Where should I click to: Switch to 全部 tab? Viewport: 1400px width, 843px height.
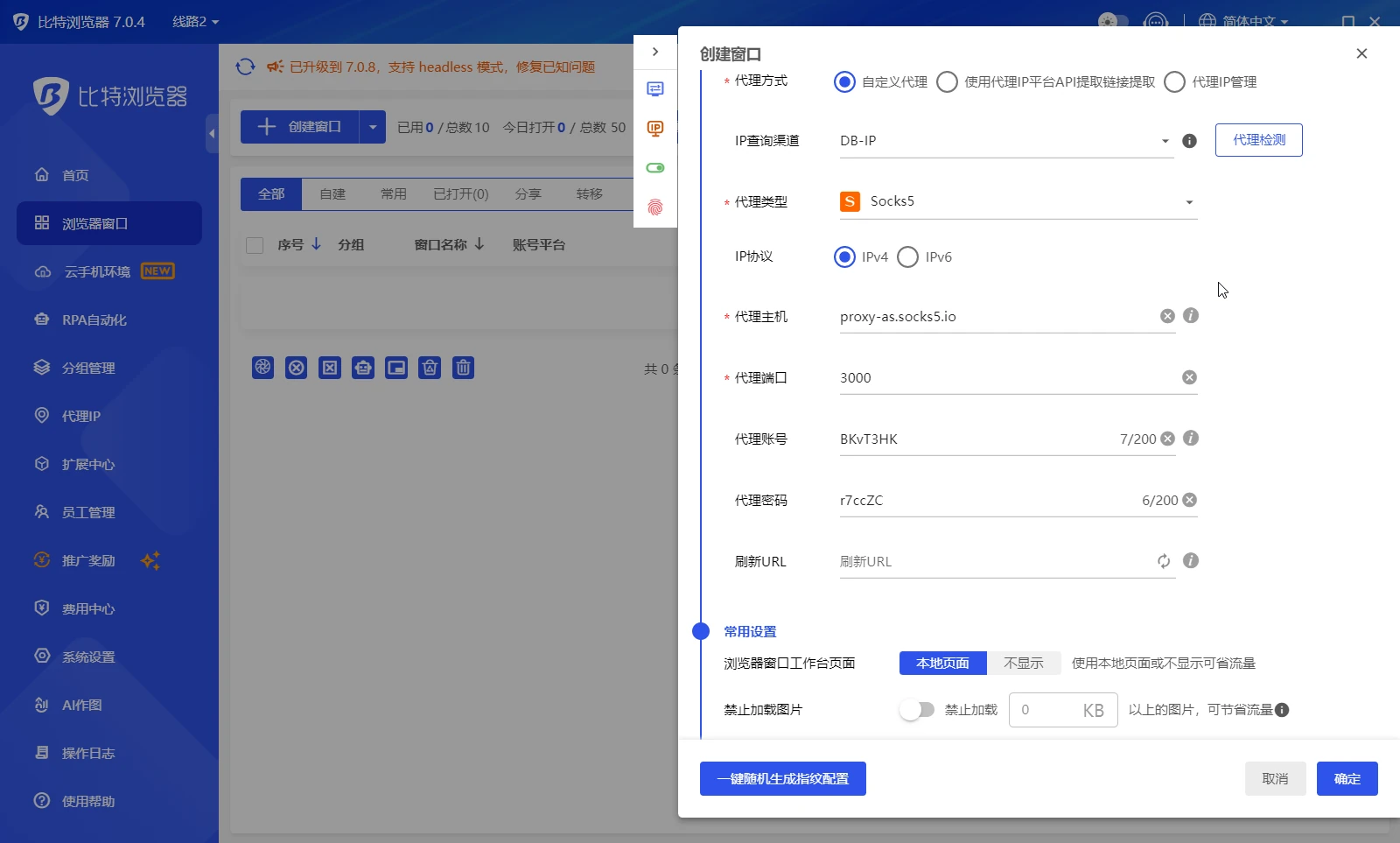coord(271,194)
